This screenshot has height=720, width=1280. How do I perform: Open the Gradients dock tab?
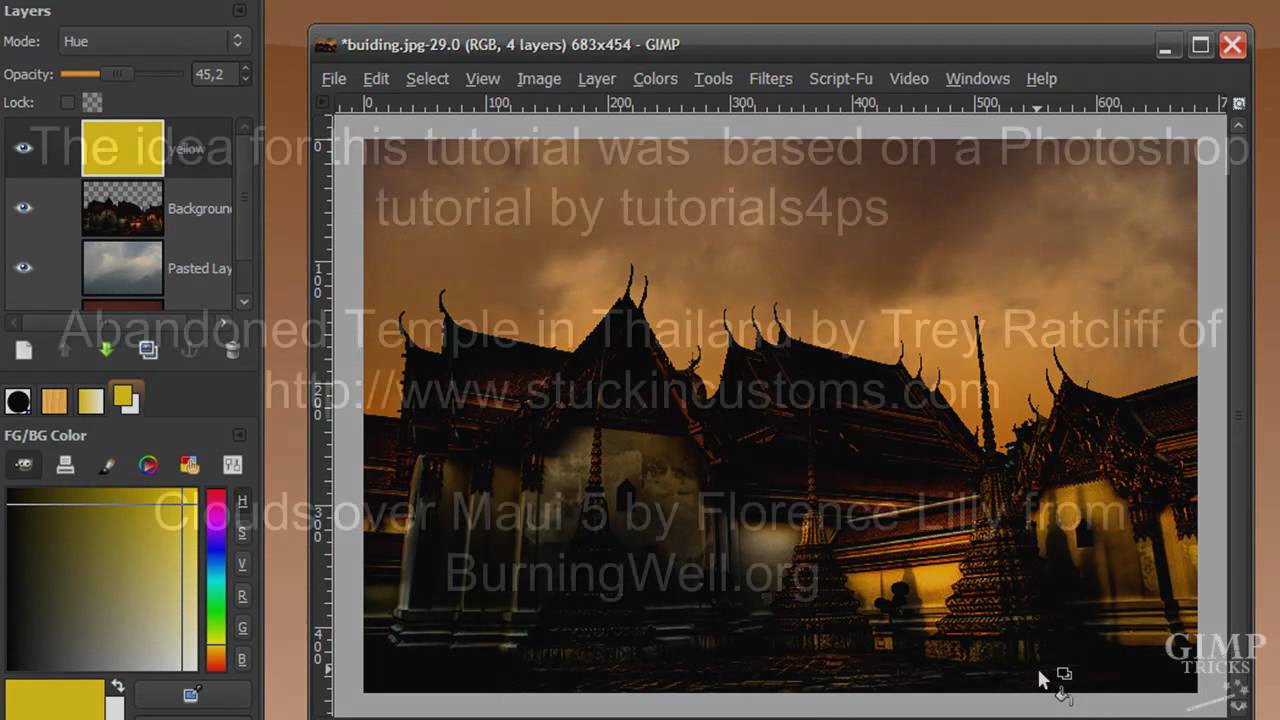click(x=90, y=402)
